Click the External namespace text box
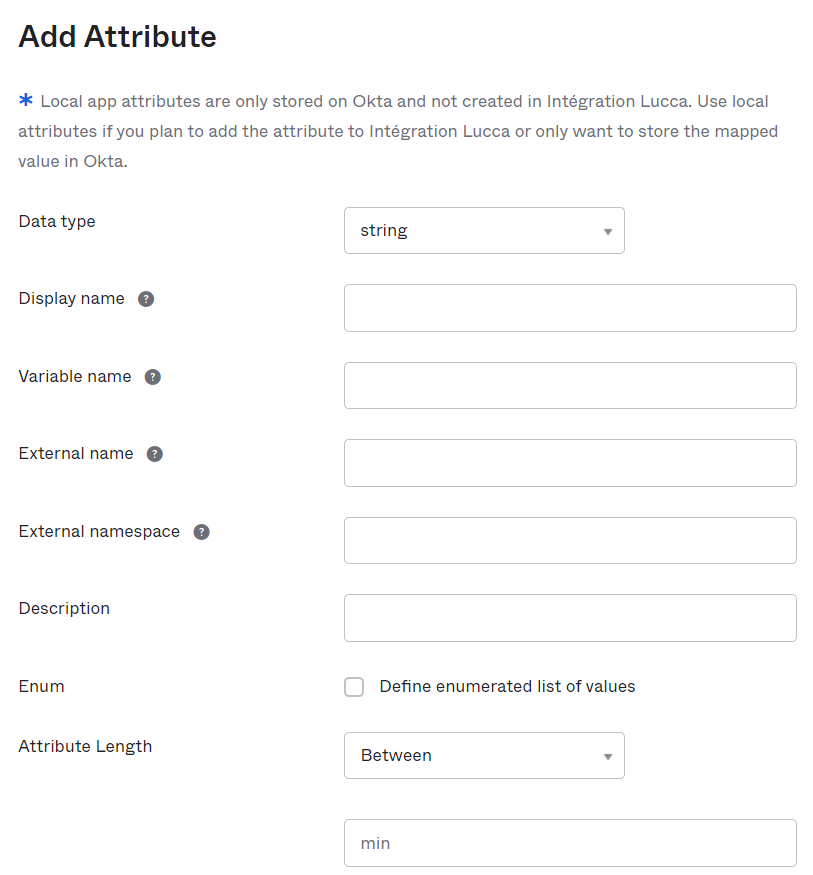The image size is (813, 875). click(570, 541)
